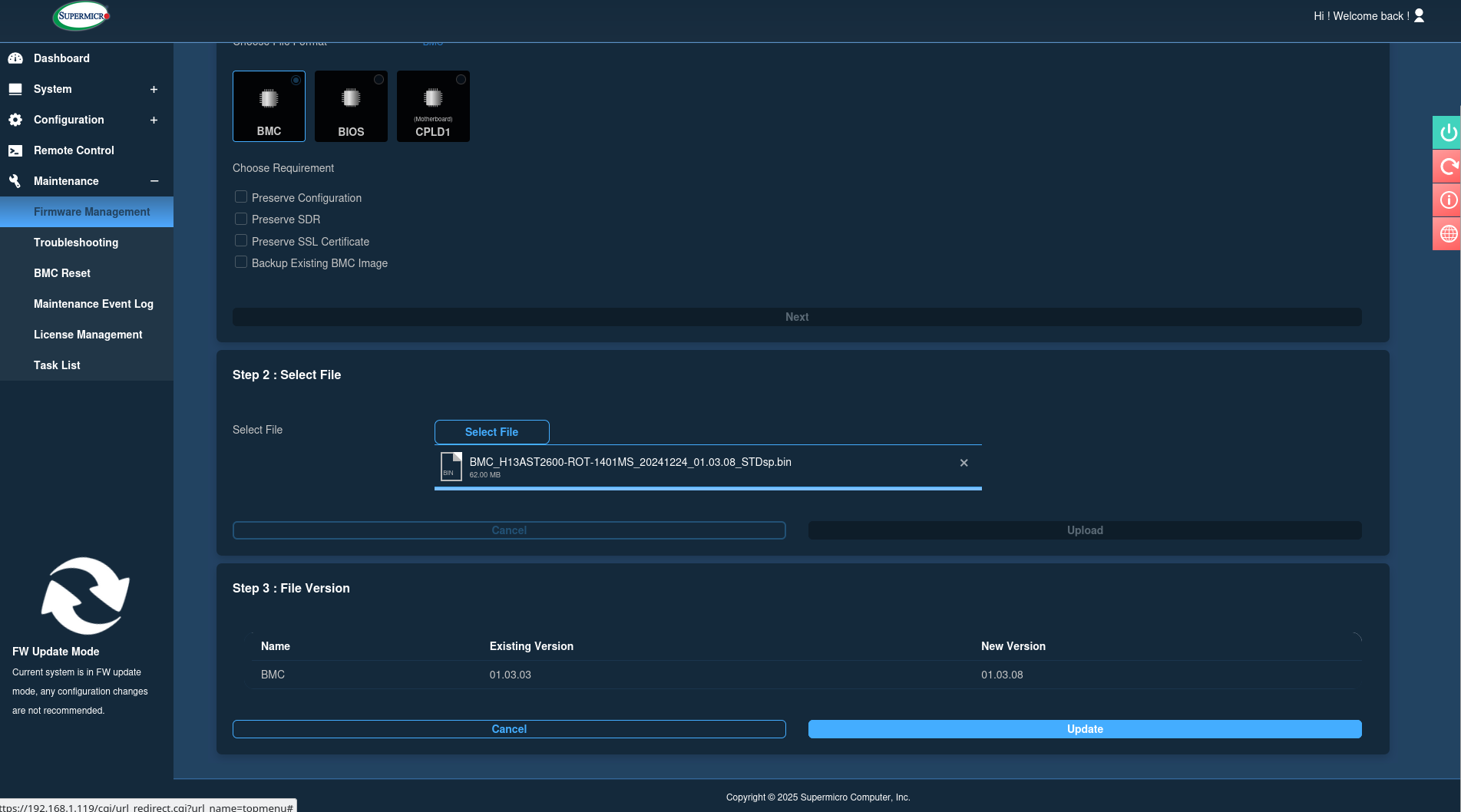Click the green power control icon
Image resolution: width=1461 pixels, height=812 pixels.
point(1447,133)
